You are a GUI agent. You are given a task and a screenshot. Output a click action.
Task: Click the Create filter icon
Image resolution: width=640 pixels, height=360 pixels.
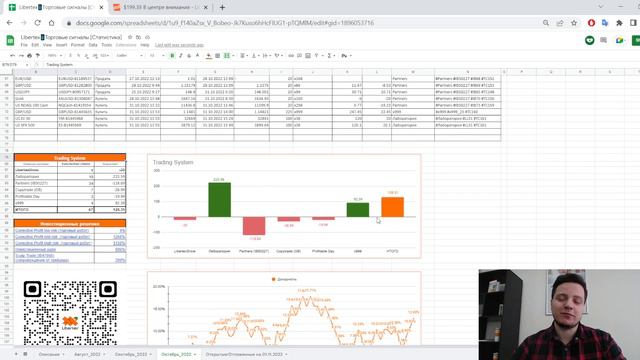(317, 56)
